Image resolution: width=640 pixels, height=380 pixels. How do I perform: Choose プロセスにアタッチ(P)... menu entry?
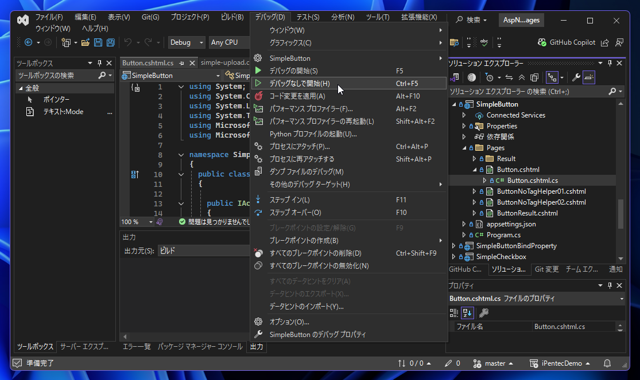coord(349,147)
